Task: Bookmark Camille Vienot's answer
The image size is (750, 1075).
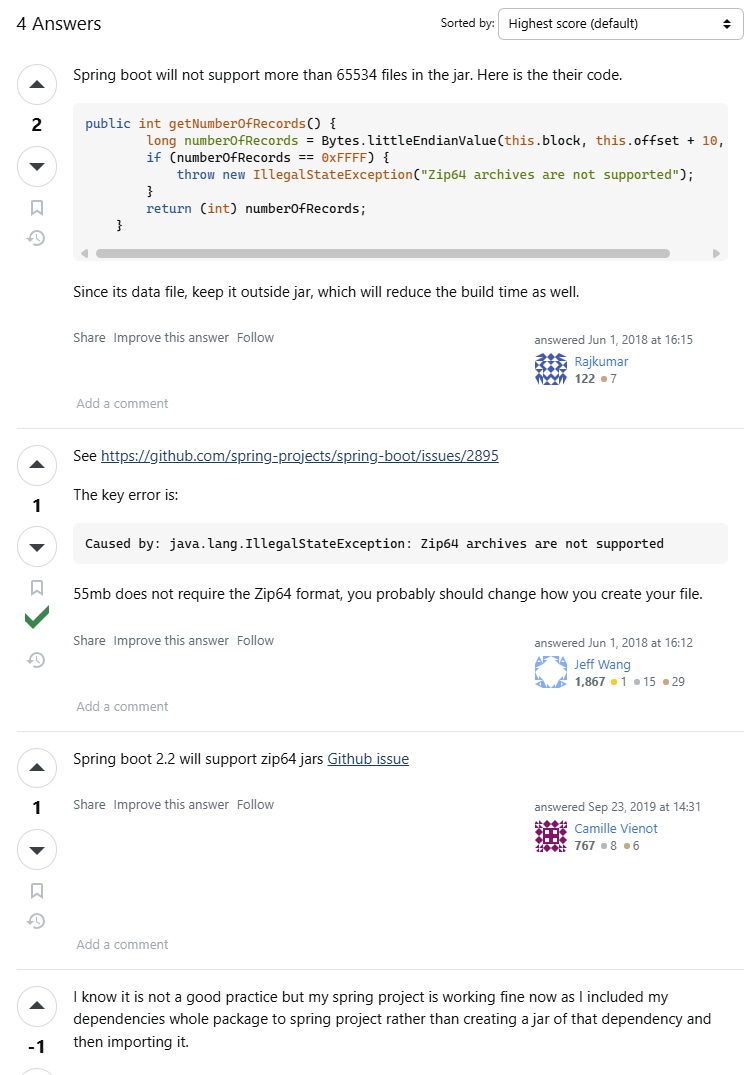Action: [37, 889]
